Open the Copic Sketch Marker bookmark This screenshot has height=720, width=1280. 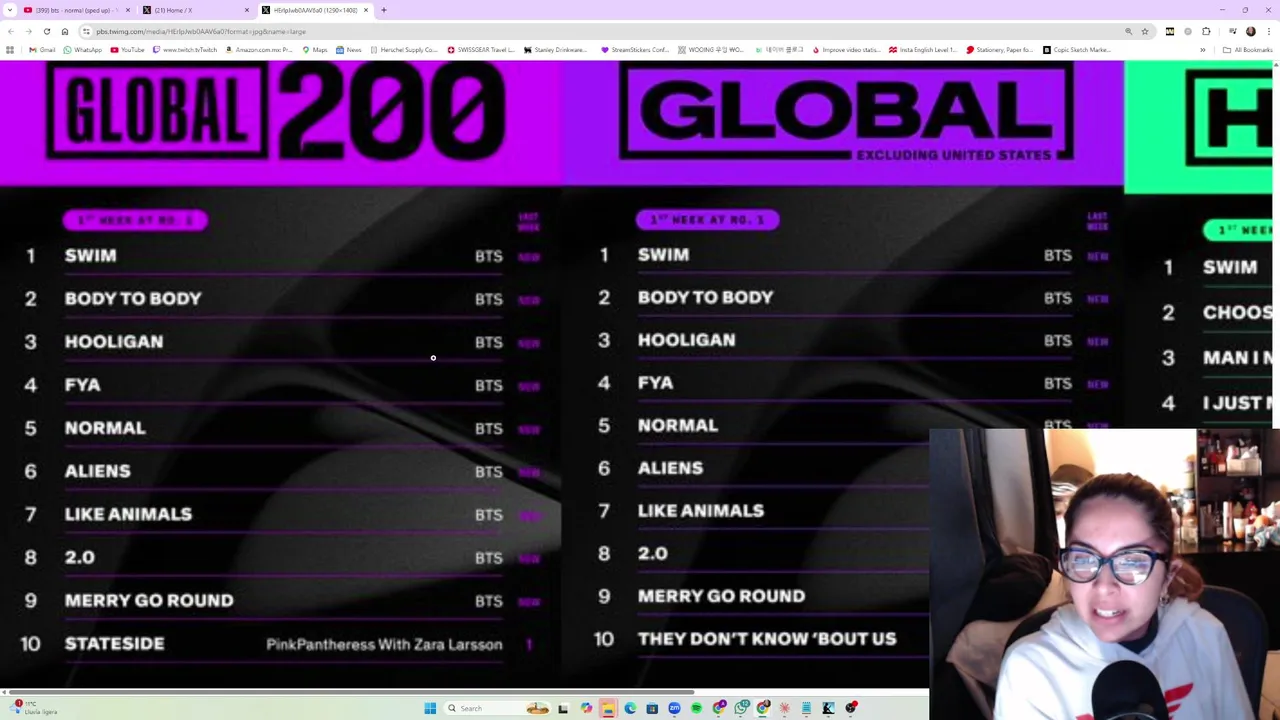point(1077,50)
